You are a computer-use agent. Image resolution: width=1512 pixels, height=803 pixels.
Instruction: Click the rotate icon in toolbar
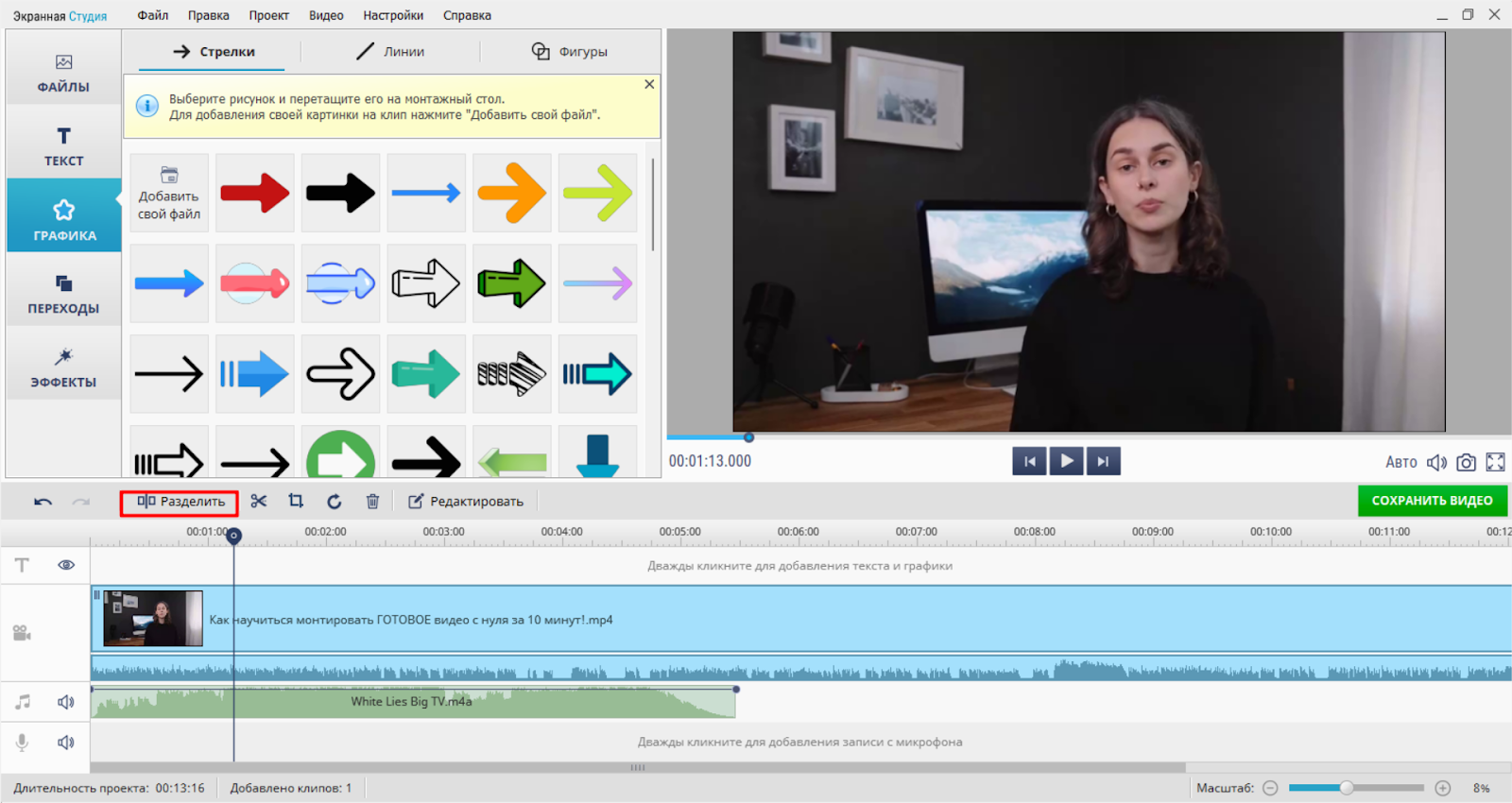[335, 502]
